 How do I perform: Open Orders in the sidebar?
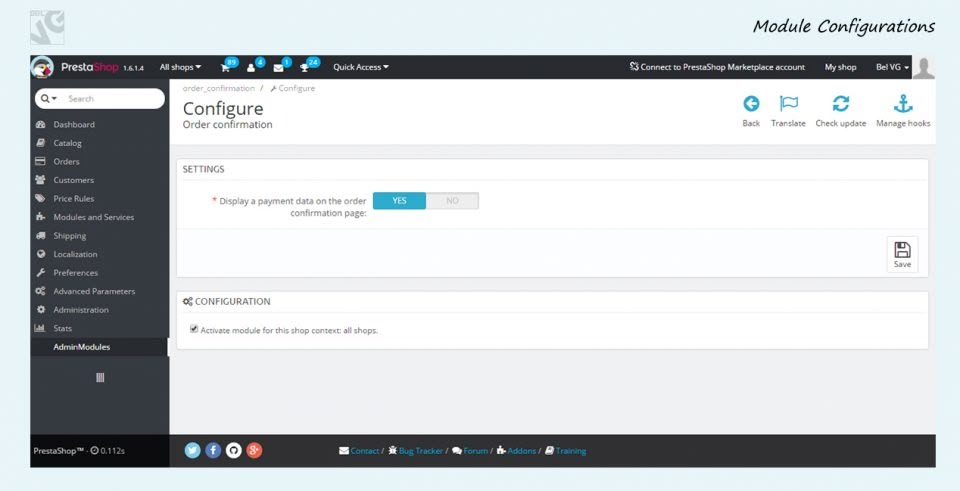click(66, 162)
